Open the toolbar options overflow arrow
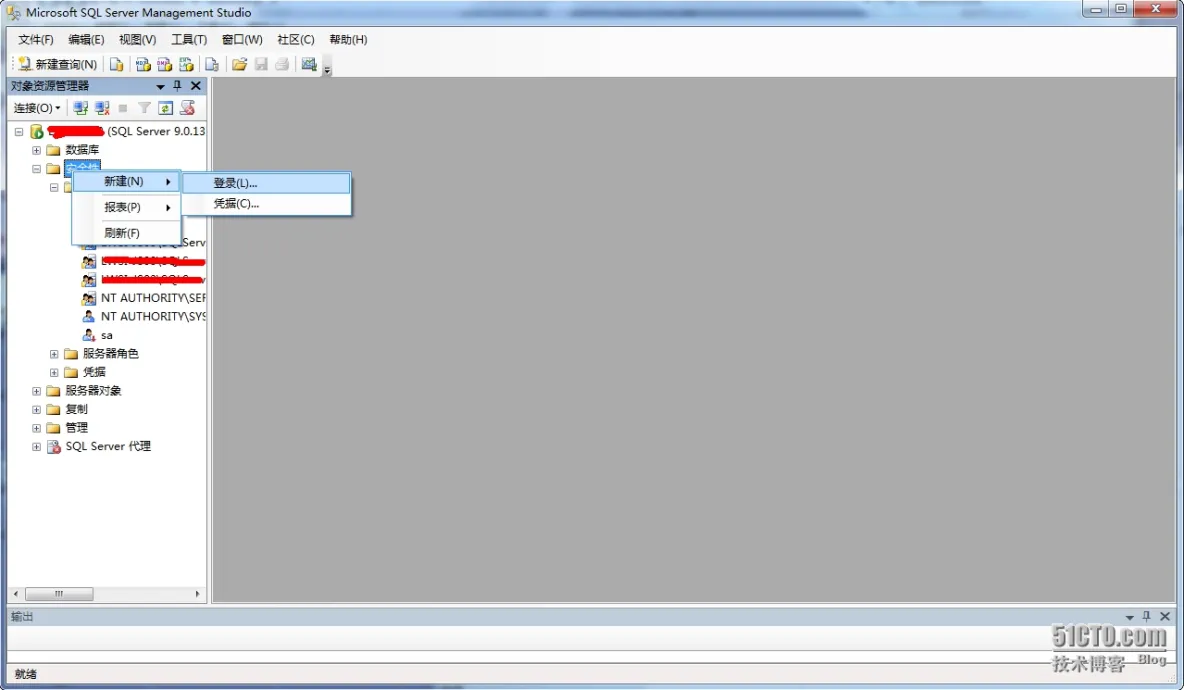The image size is (1184, 690). pyautogui.click(x=327, y=69)
